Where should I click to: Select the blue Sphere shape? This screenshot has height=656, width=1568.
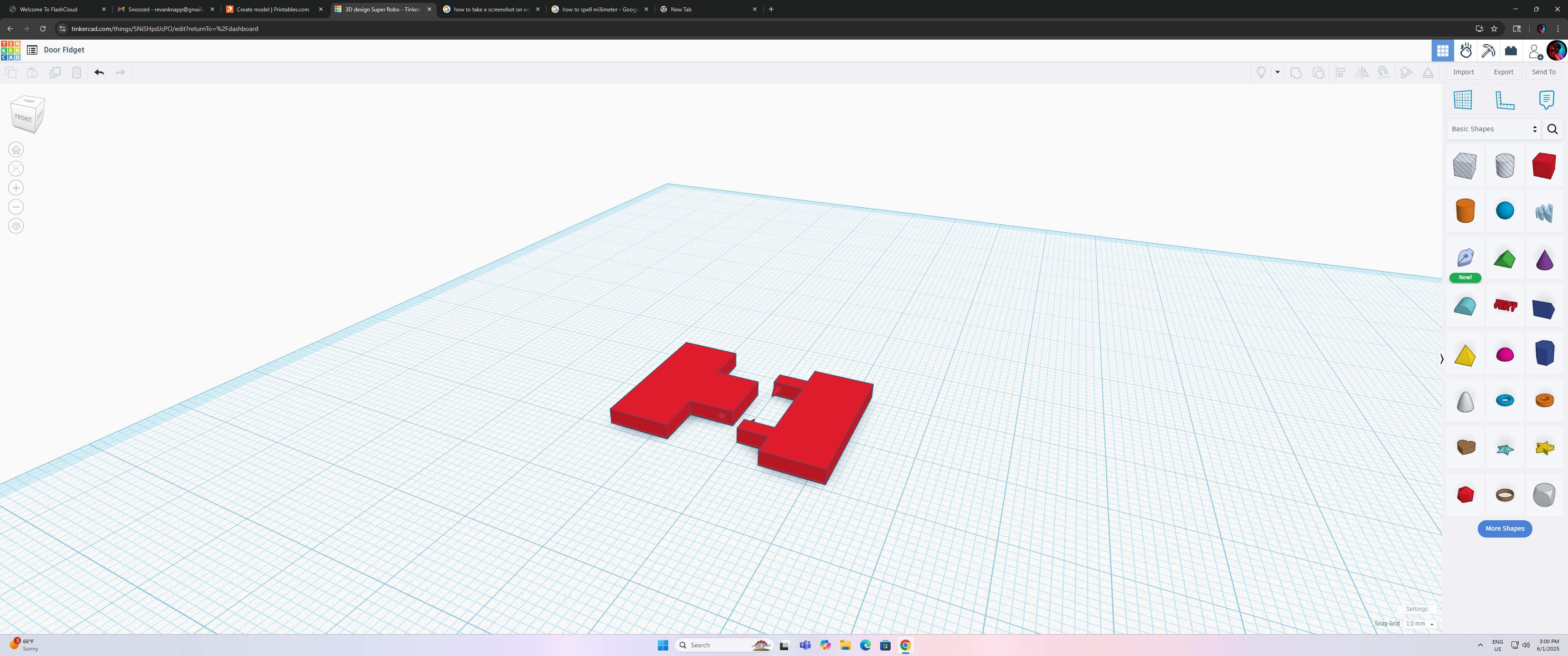coord(1505,211)
